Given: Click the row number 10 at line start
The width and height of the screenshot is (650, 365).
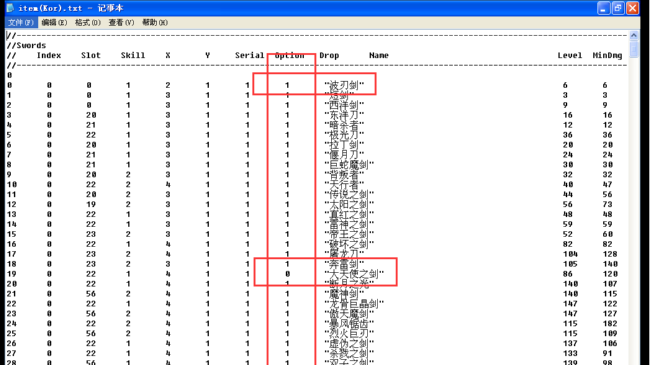Looking at the screenshot, I should [12, 184].
